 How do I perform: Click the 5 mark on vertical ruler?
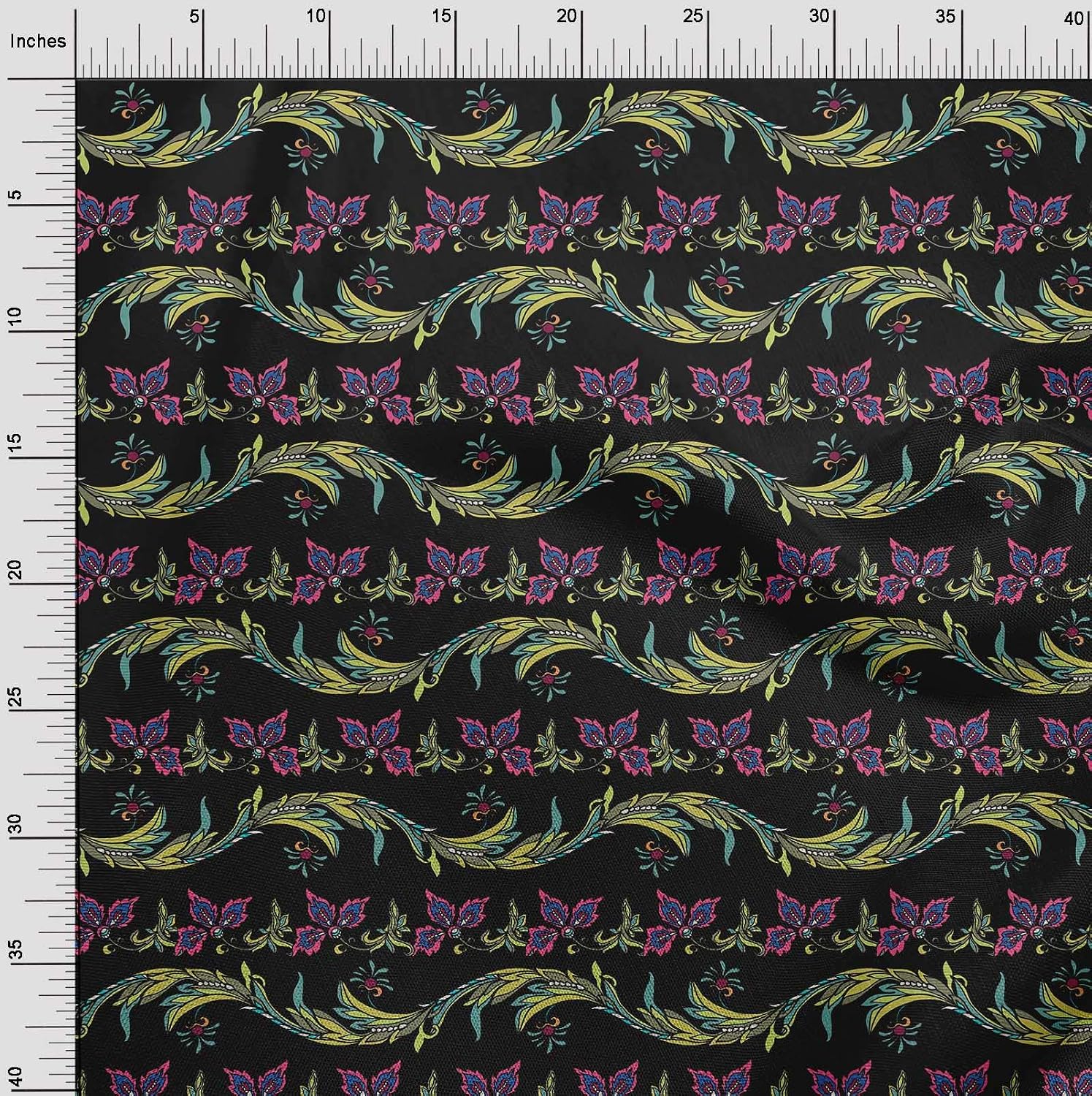pyautogui.click(x=17, y=194)
